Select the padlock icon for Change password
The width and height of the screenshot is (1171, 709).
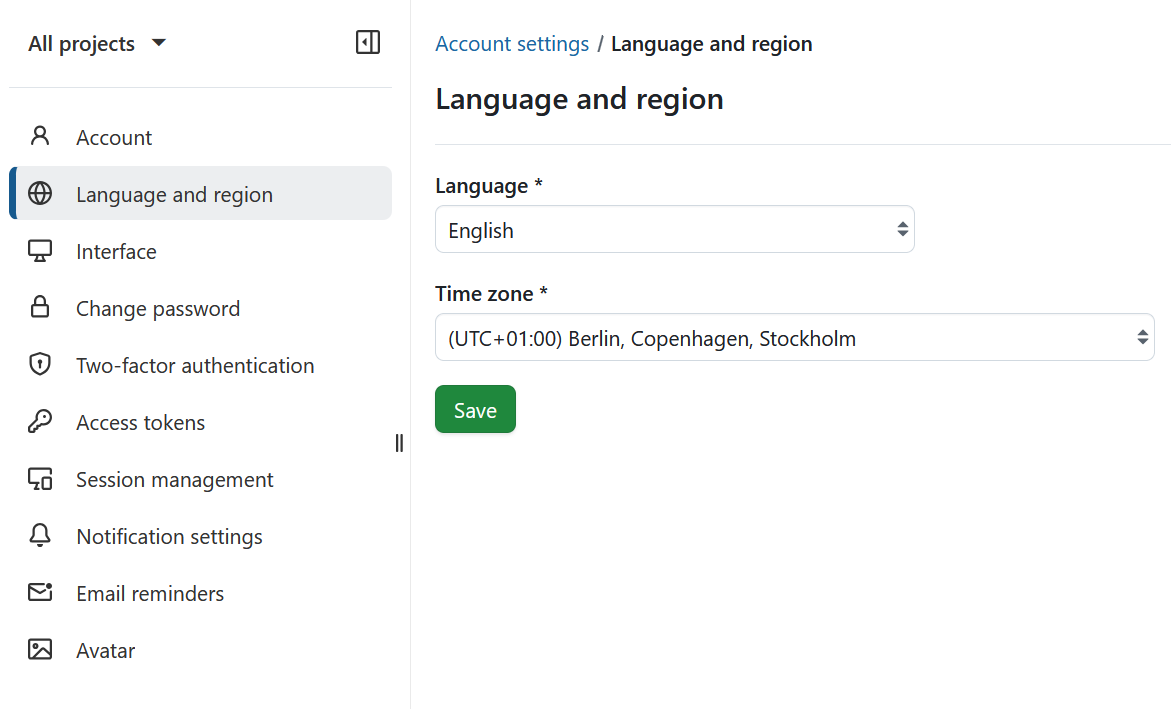click(40, 307)
